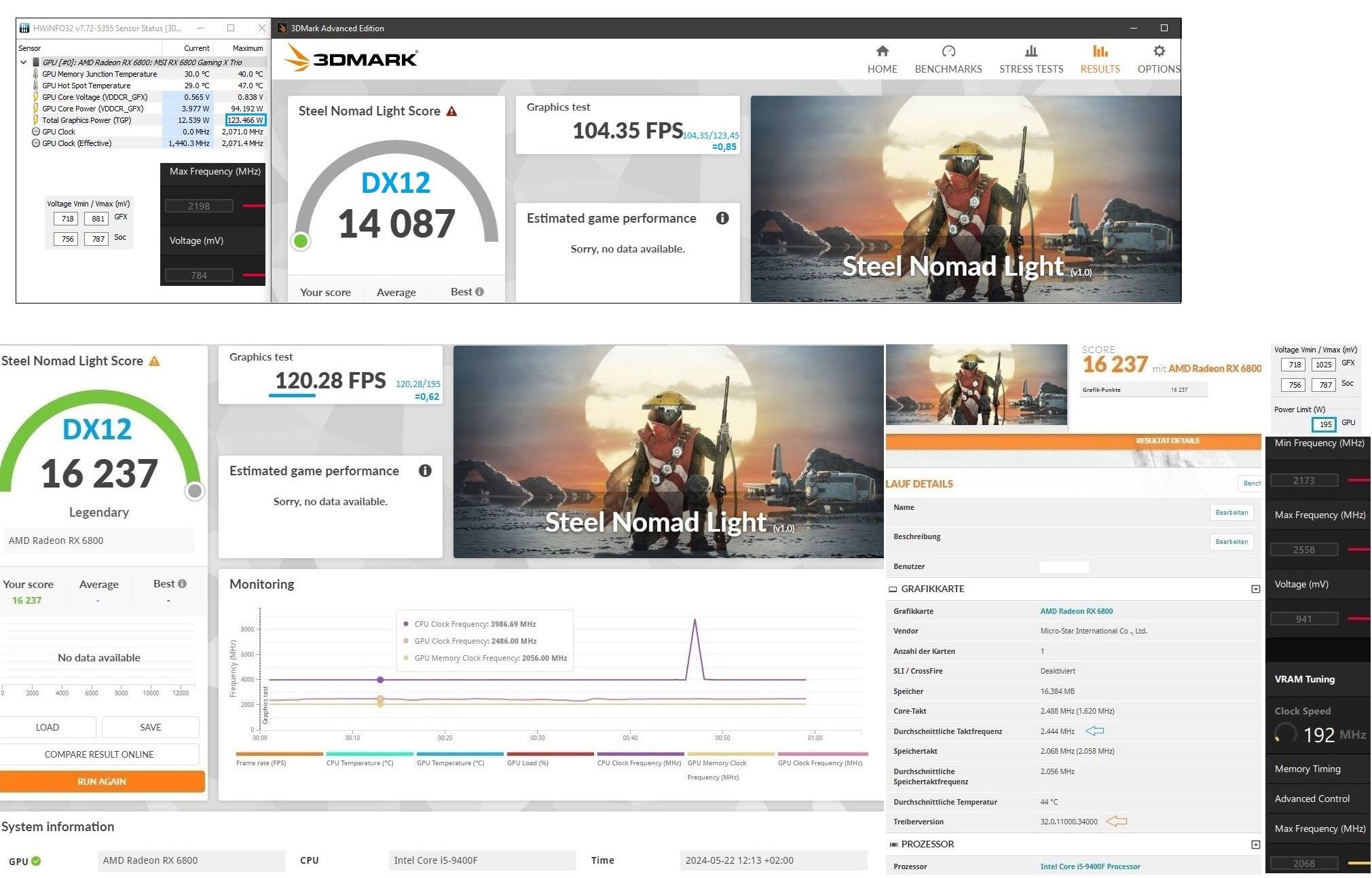Collapse the GRAFIKKARTE section
This screenshot has height=878, width=1372.
point(1255,589)
